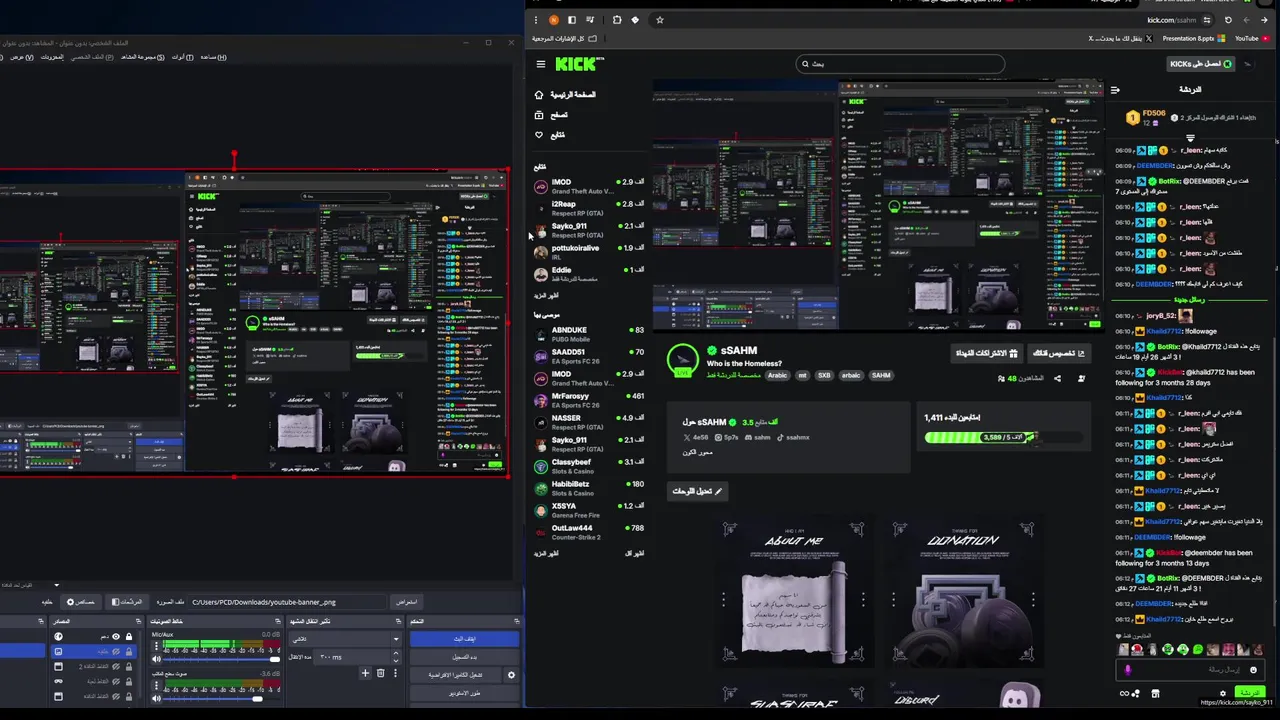1280x720 pixels.
Task: Bookmark page with browser star icon
Action: pyautogui.click(x=659, y=20)
